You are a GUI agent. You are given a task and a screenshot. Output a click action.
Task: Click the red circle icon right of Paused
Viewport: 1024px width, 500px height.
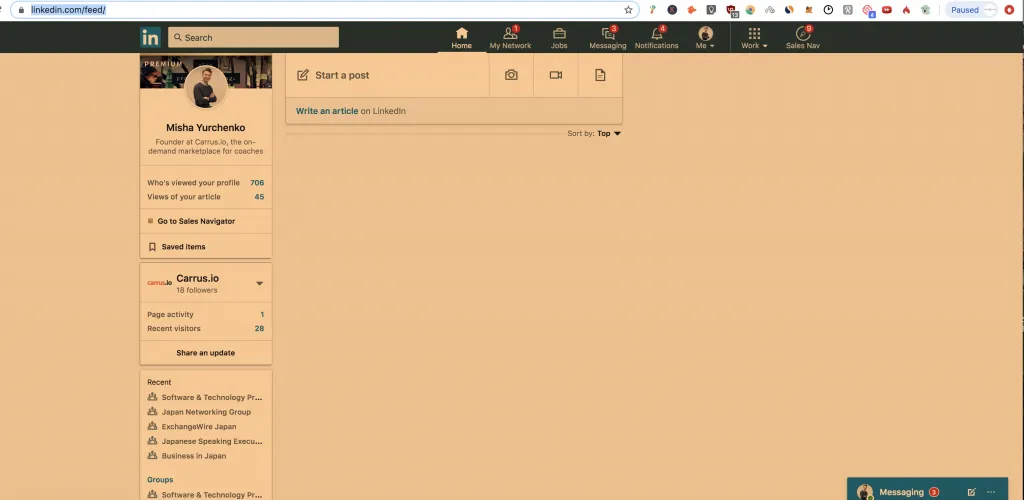tap(1009, 10)
